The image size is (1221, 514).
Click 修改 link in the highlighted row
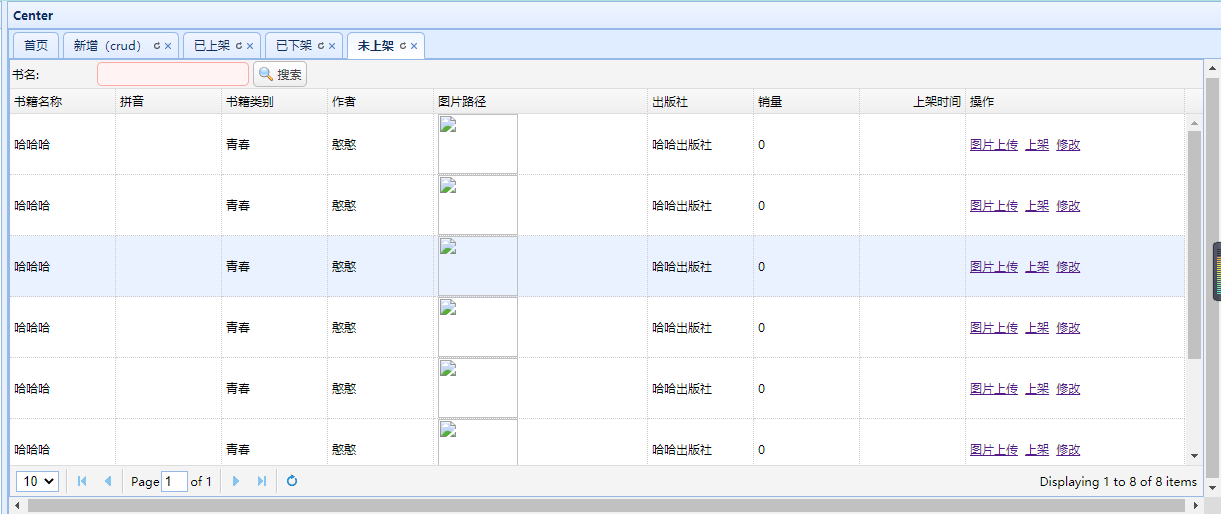pyautogui.click(x=1068, y=267)
